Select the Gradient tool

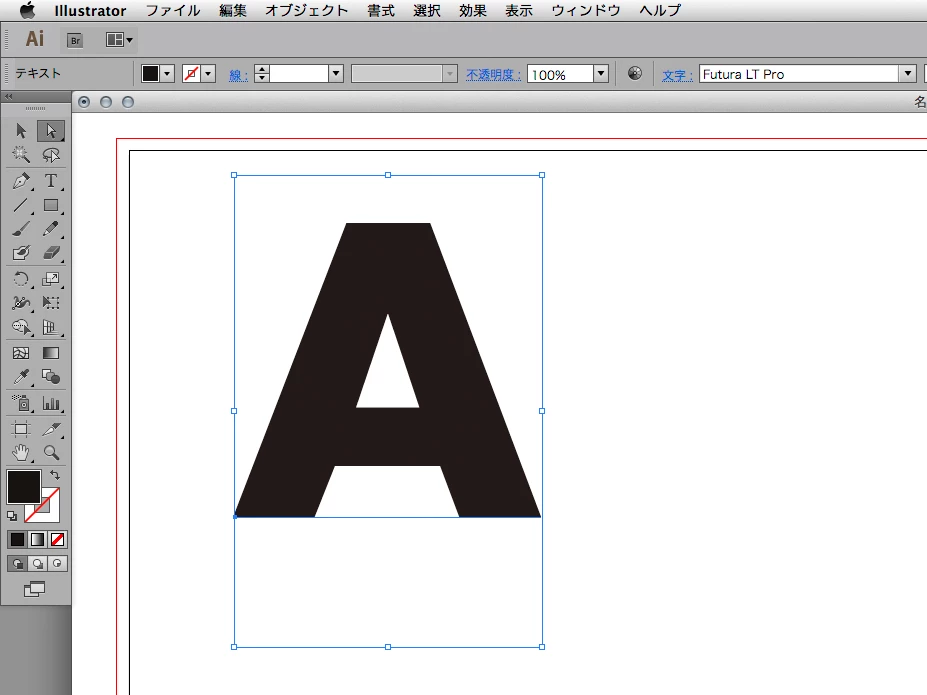coord(51,353)
